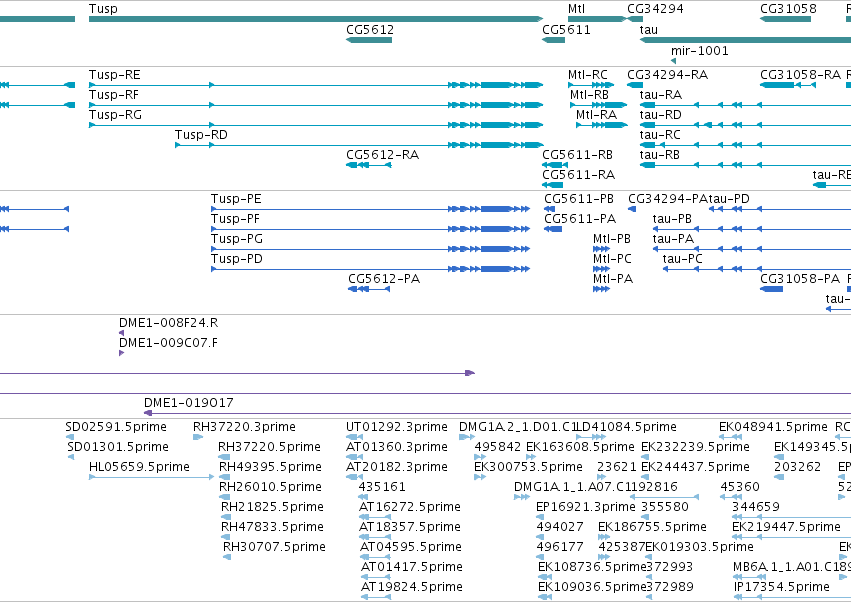This screenshot has height=602, width=851.
Task: Click the 203262 EST label
Action: (797, 467)
